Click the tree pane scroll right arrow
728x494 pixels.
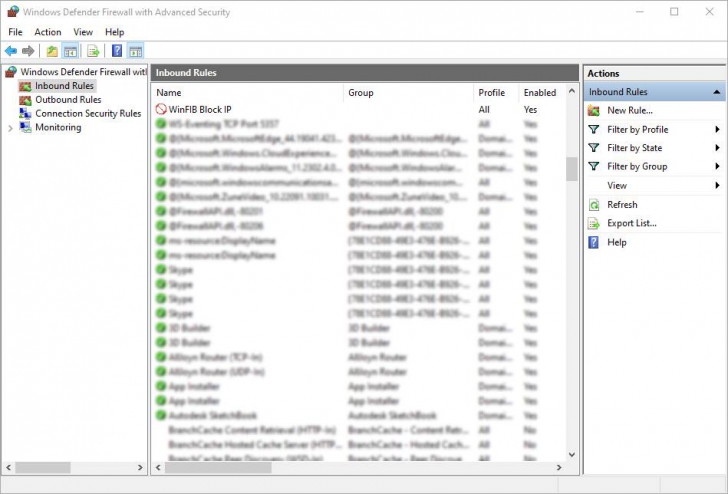point(140,468)
